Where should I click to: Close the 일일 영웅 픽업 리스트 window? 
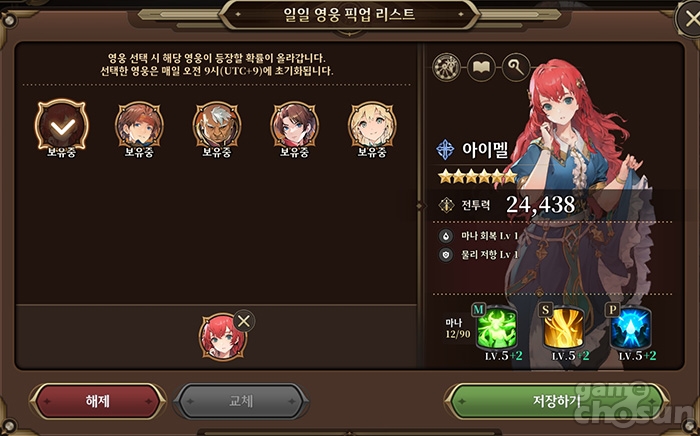point(690,19)
